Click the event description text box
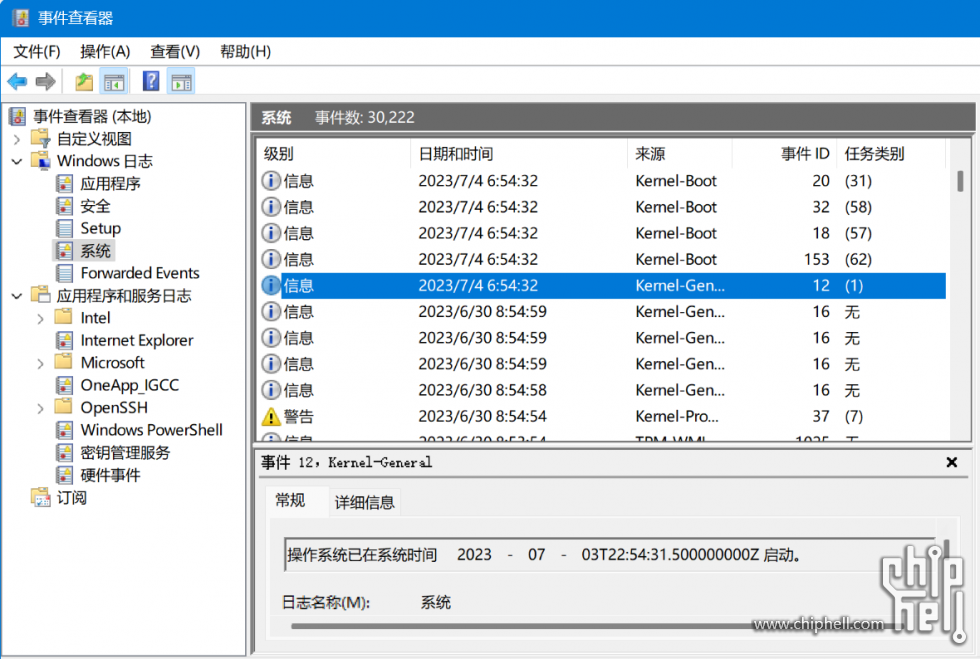The width and height of the screenshot is (980, 659). tap(611, 555)
